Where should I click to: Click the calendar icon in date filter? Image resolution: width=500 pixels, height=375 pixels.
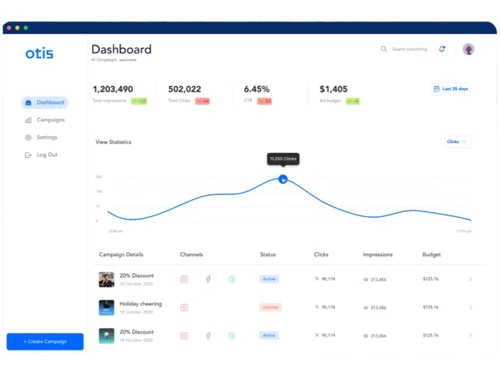click(x=436, y=89)
